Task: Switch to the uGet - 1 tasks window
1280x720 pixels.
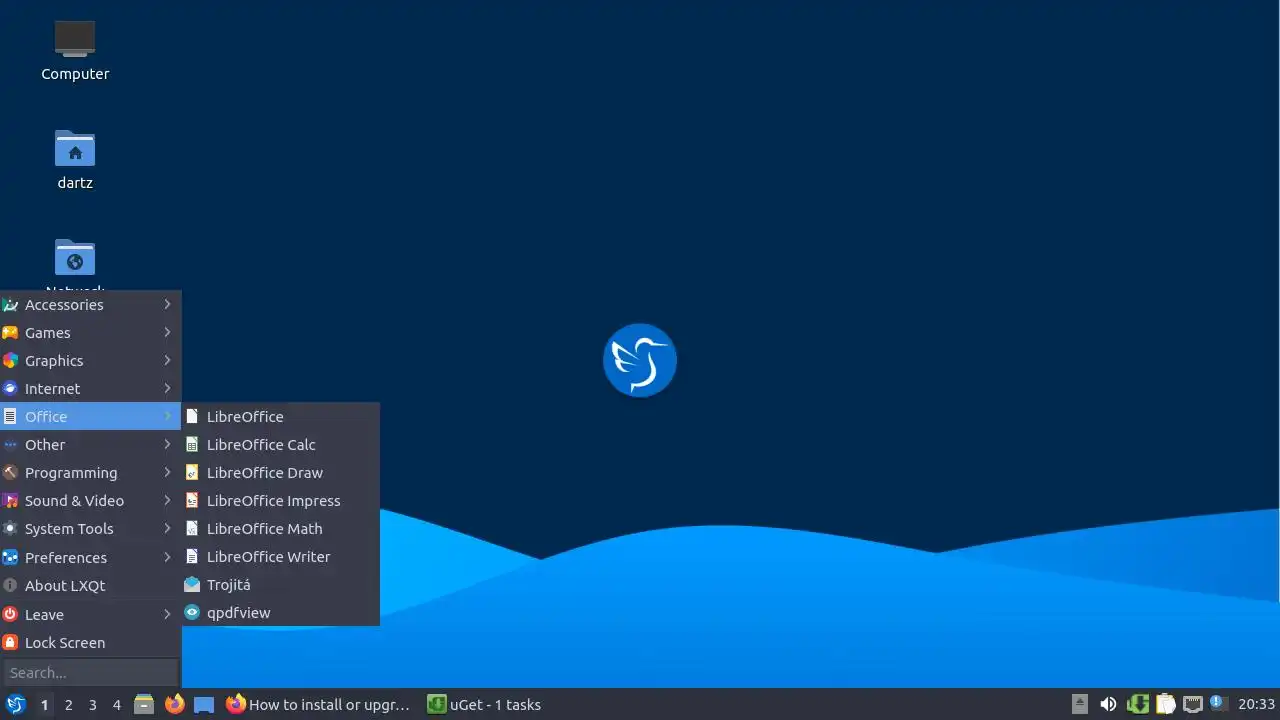Action: point(484,704)
